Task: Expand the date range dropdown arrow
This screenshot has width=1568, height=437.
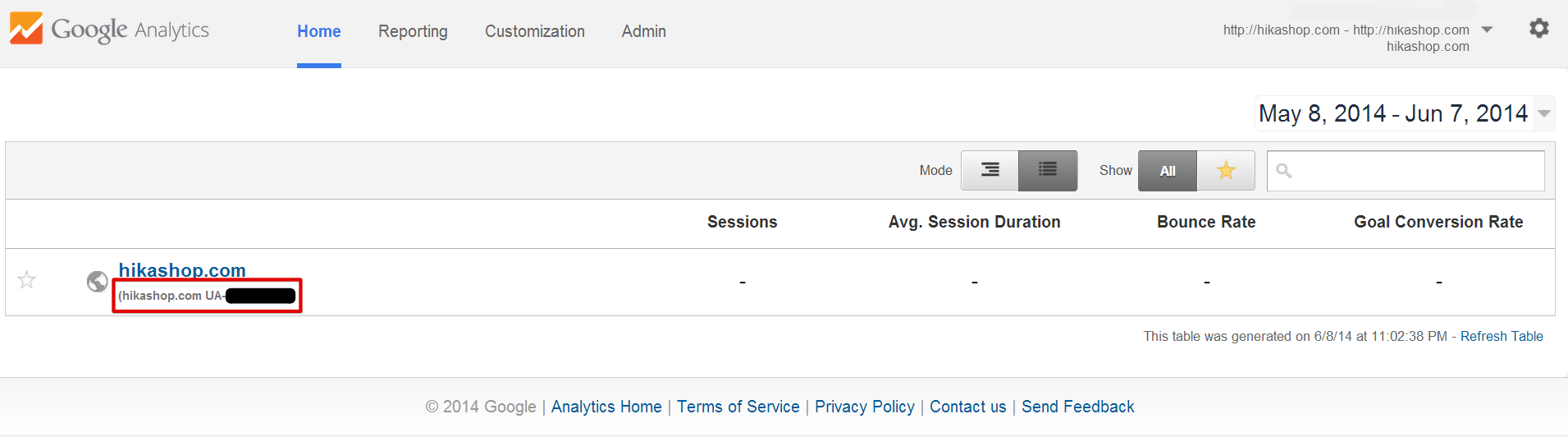Action: [1544, 113]
